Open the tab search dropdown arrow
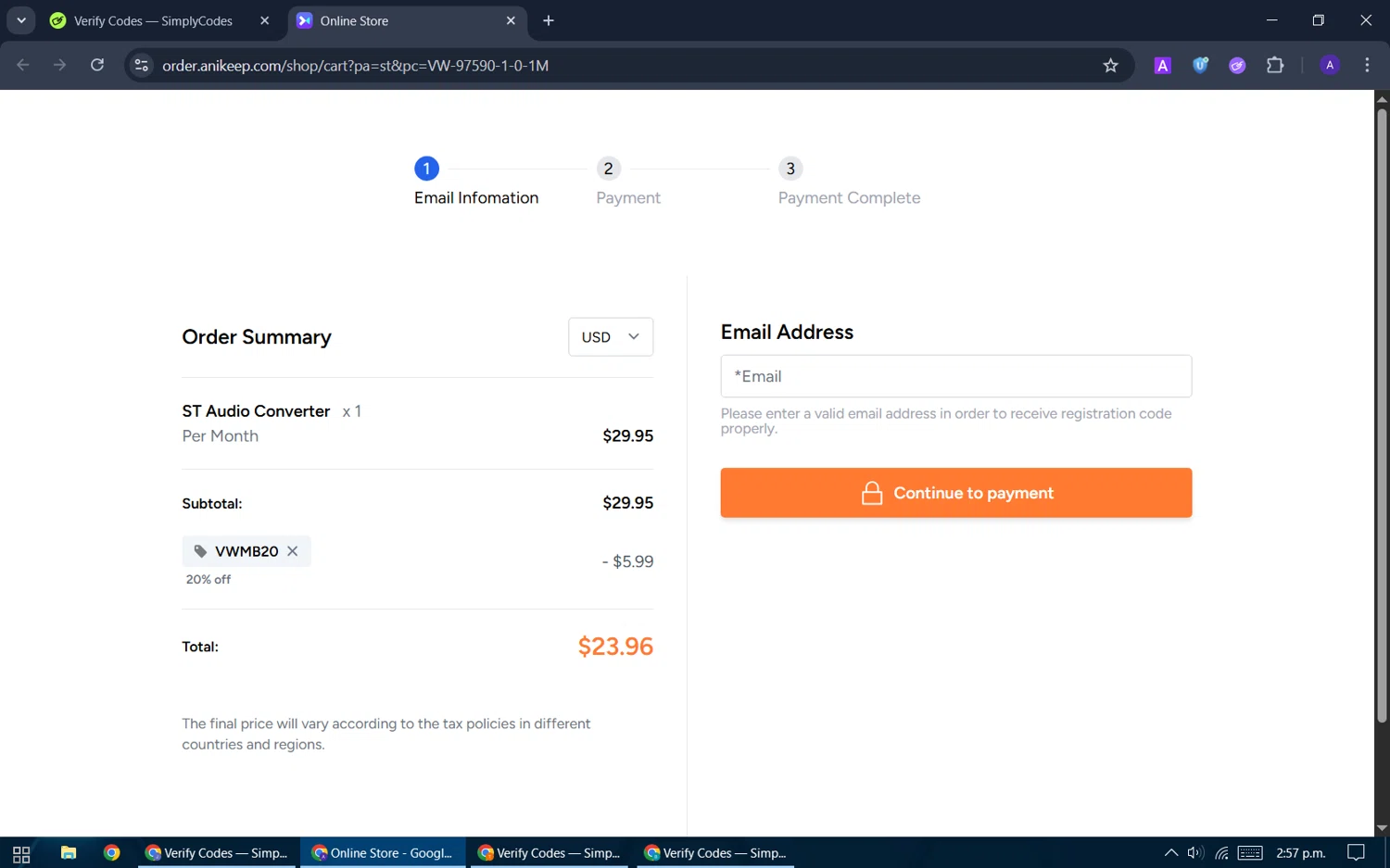Screen dimensions: 1390x868 click(20, 20)
